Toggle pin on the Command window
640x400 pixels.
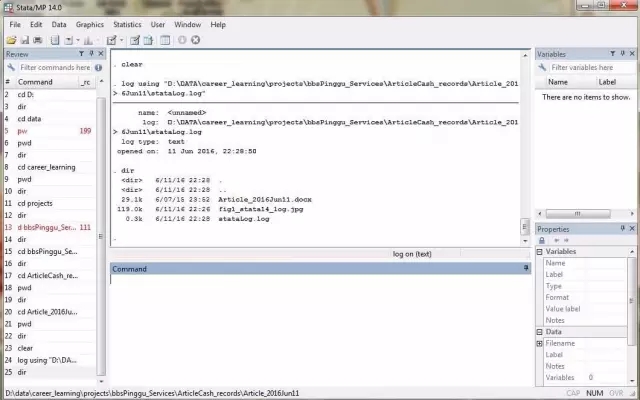[x=526, y=268]
